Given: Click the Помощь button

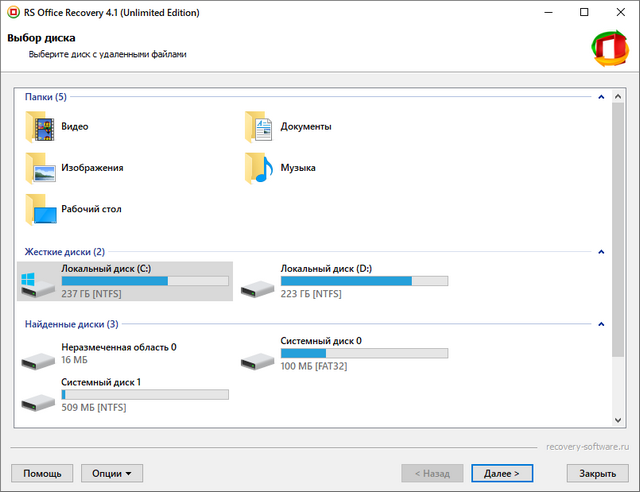Looking at the screenshot, I should 42,473.
